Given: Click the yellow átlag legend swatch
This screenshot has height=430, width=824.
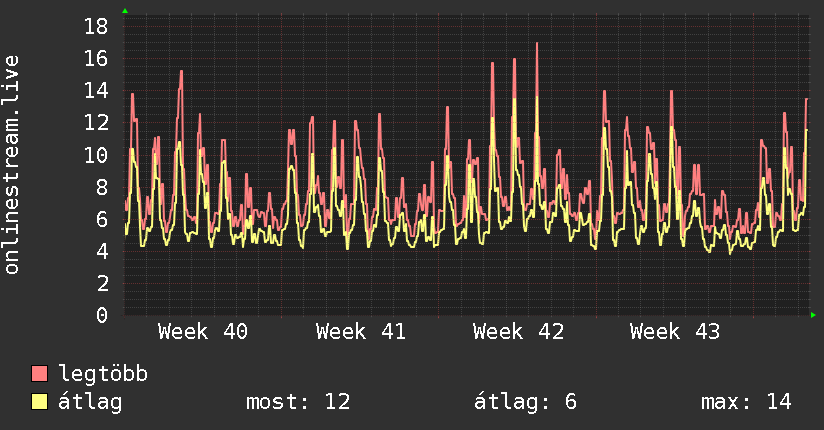Looking at the screenshot, I should [x=39, y=402].
